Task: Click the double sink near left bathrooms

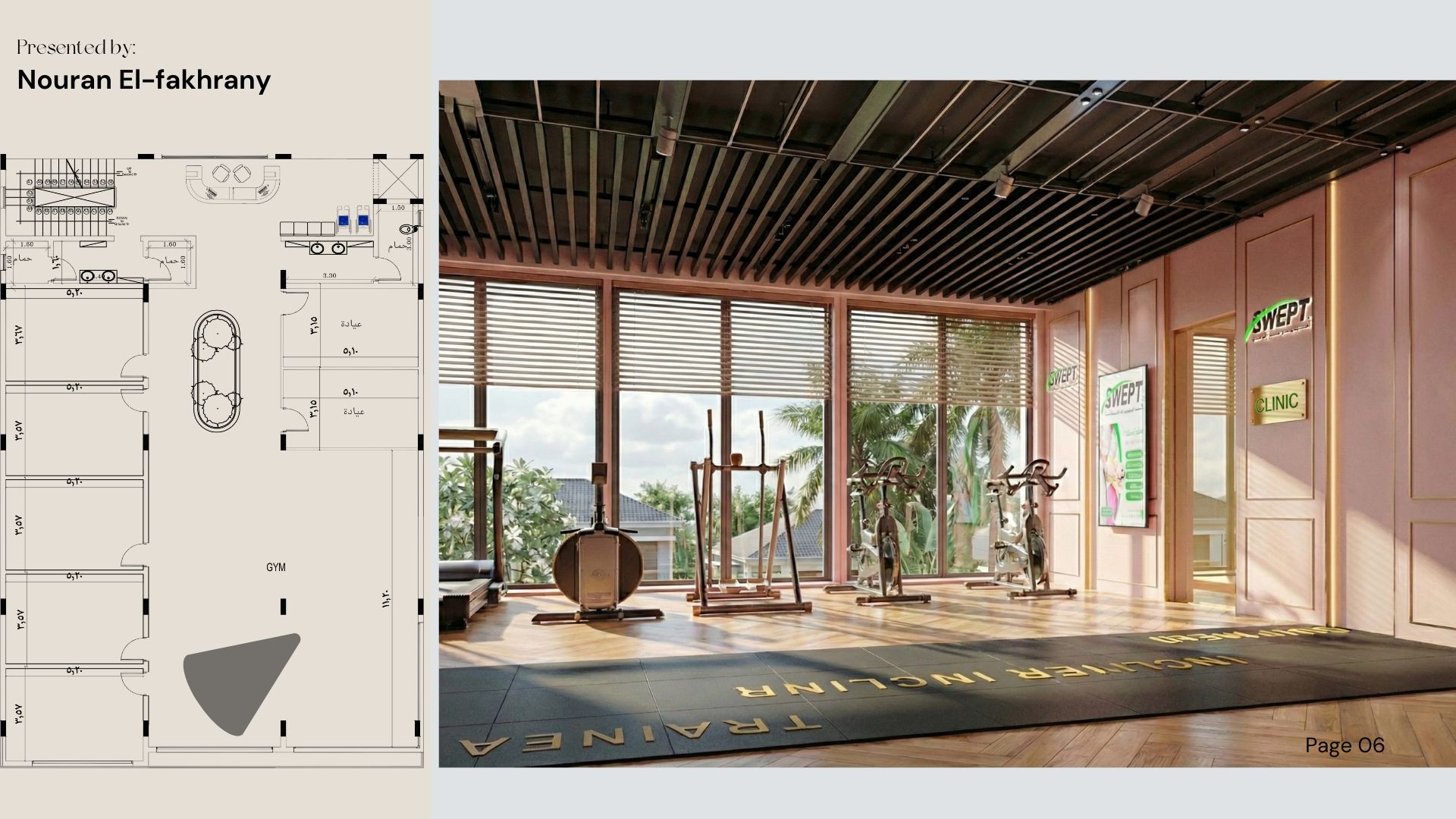Action: click(99, 277)
